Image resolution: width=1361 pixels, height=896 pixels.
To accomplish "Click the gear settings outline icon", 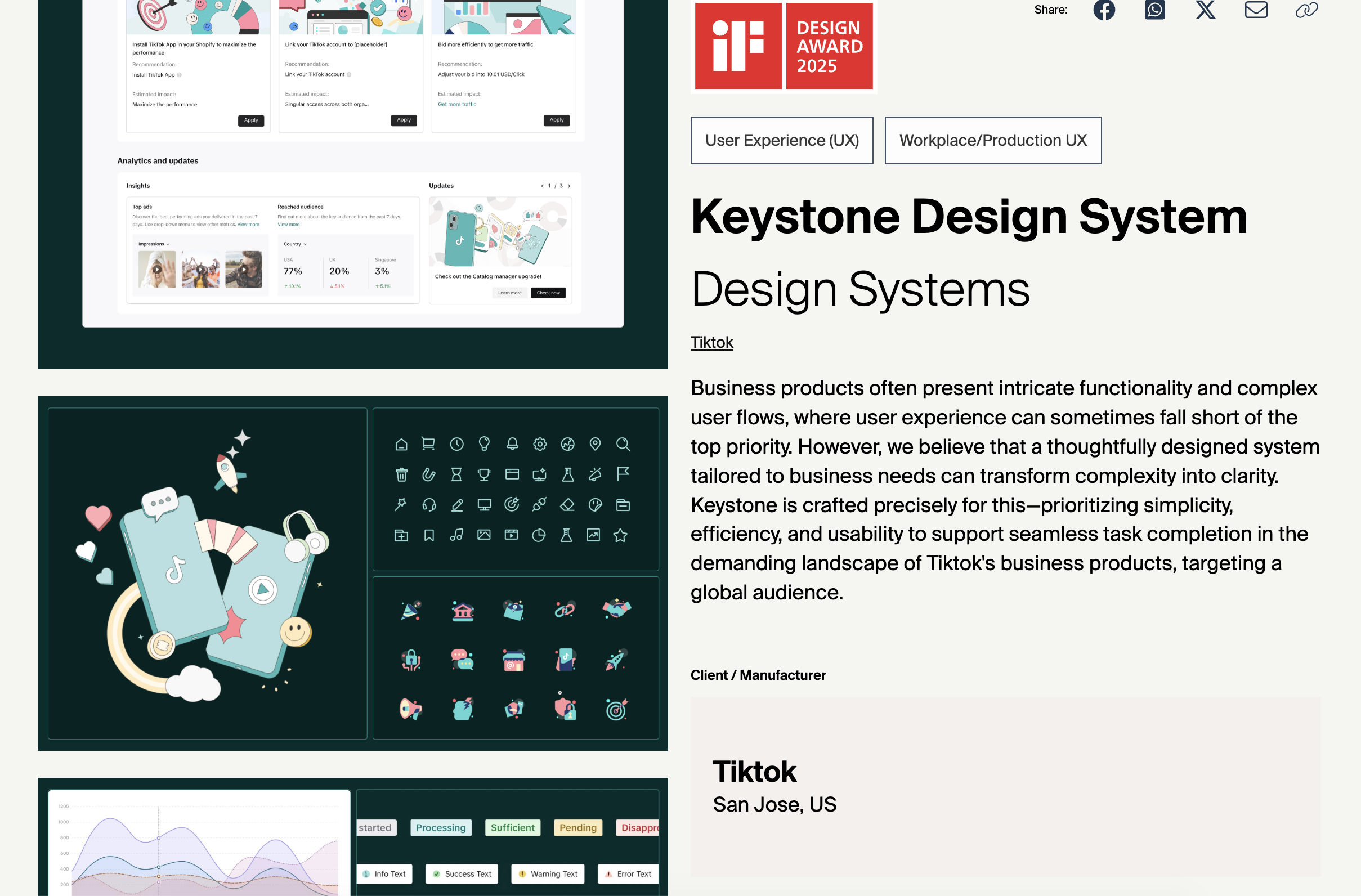I will pos(540,444).
